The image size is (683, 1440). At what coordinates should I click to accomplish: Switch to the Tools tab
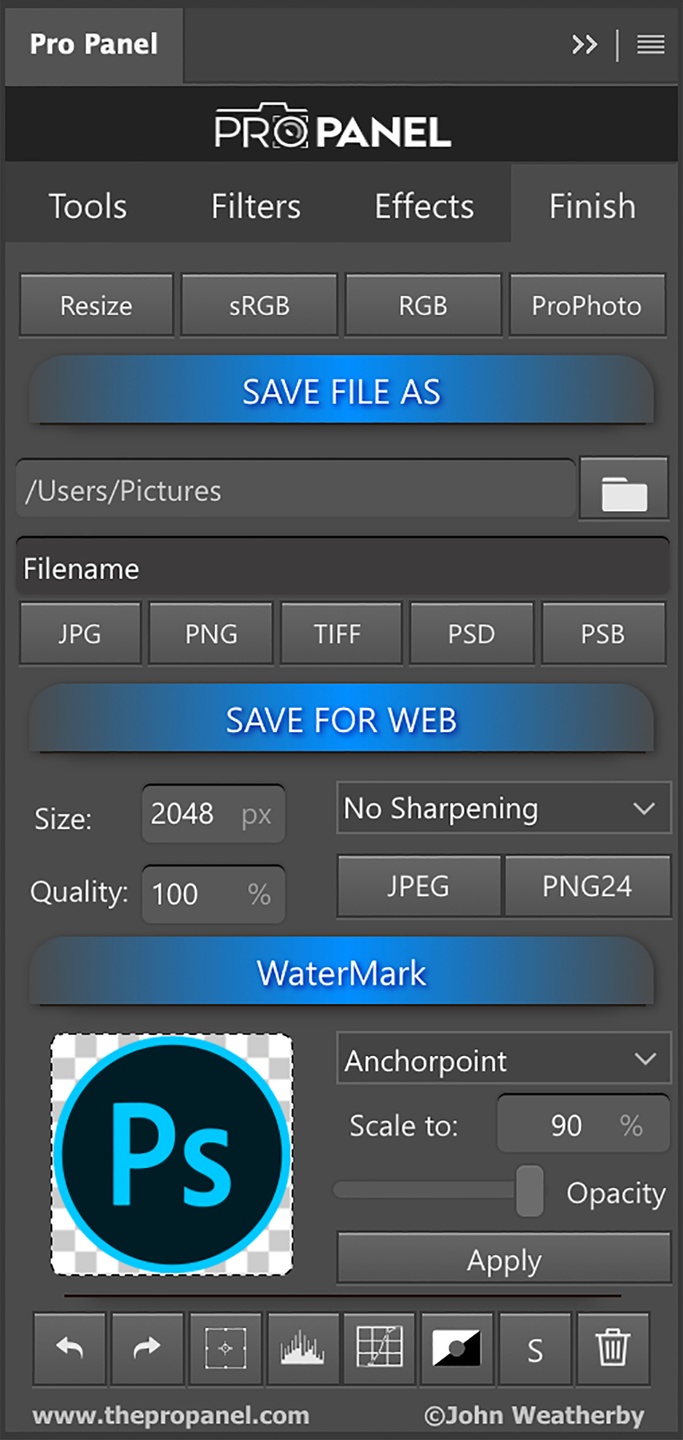(x=88, y=206)
